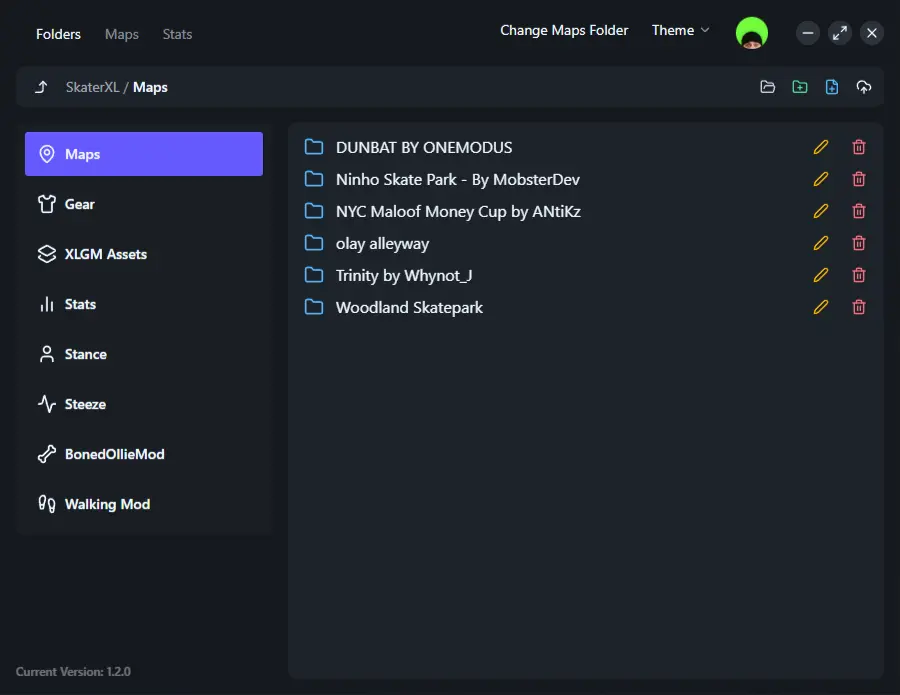Click pencil icon for NYC Maloof Money Cup

[x=821, y=211]
